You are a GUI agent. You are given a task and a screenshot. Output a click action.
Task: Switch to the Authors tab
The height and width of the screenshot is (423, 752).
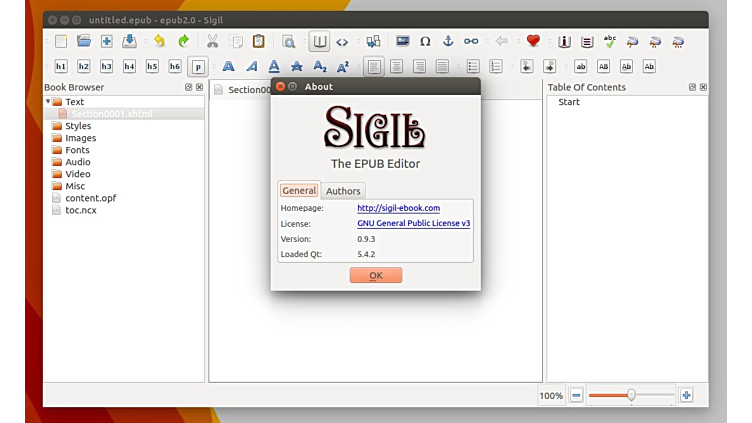(x=343, y=191)
